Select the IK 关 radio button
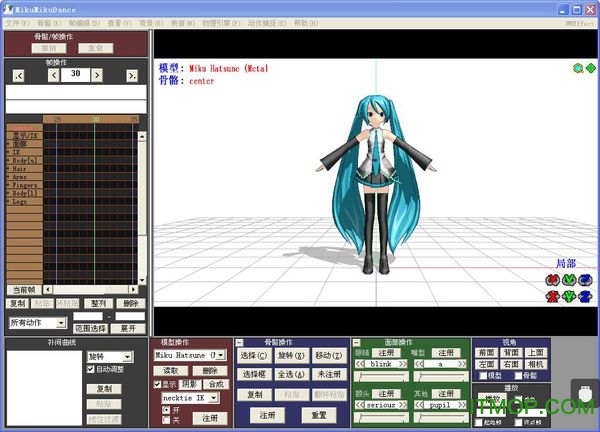The width and height of the screenshot is (600, 432). [x=166, y=420]
